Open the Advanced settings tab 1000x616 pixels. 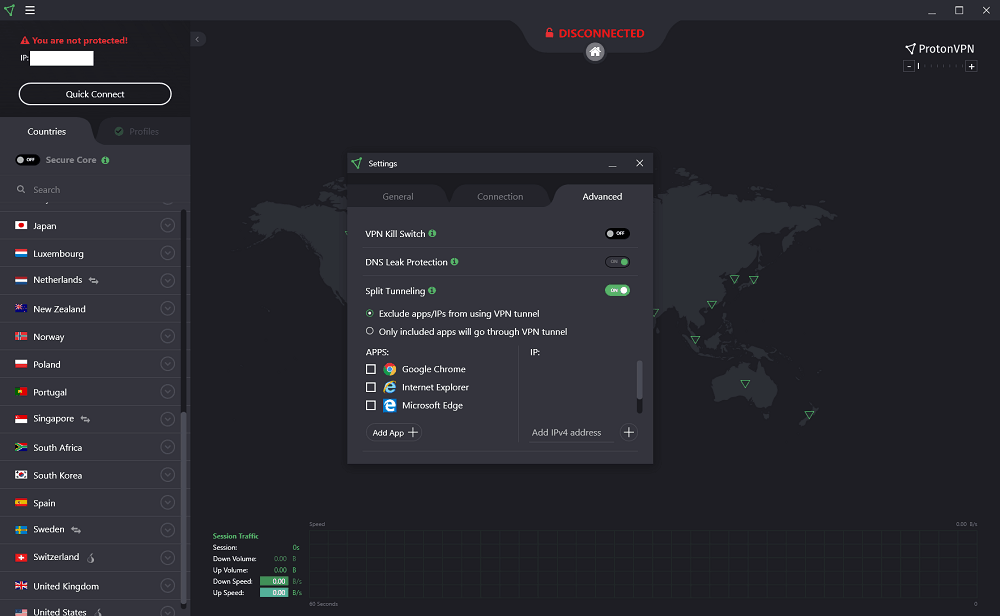point(602,196)
